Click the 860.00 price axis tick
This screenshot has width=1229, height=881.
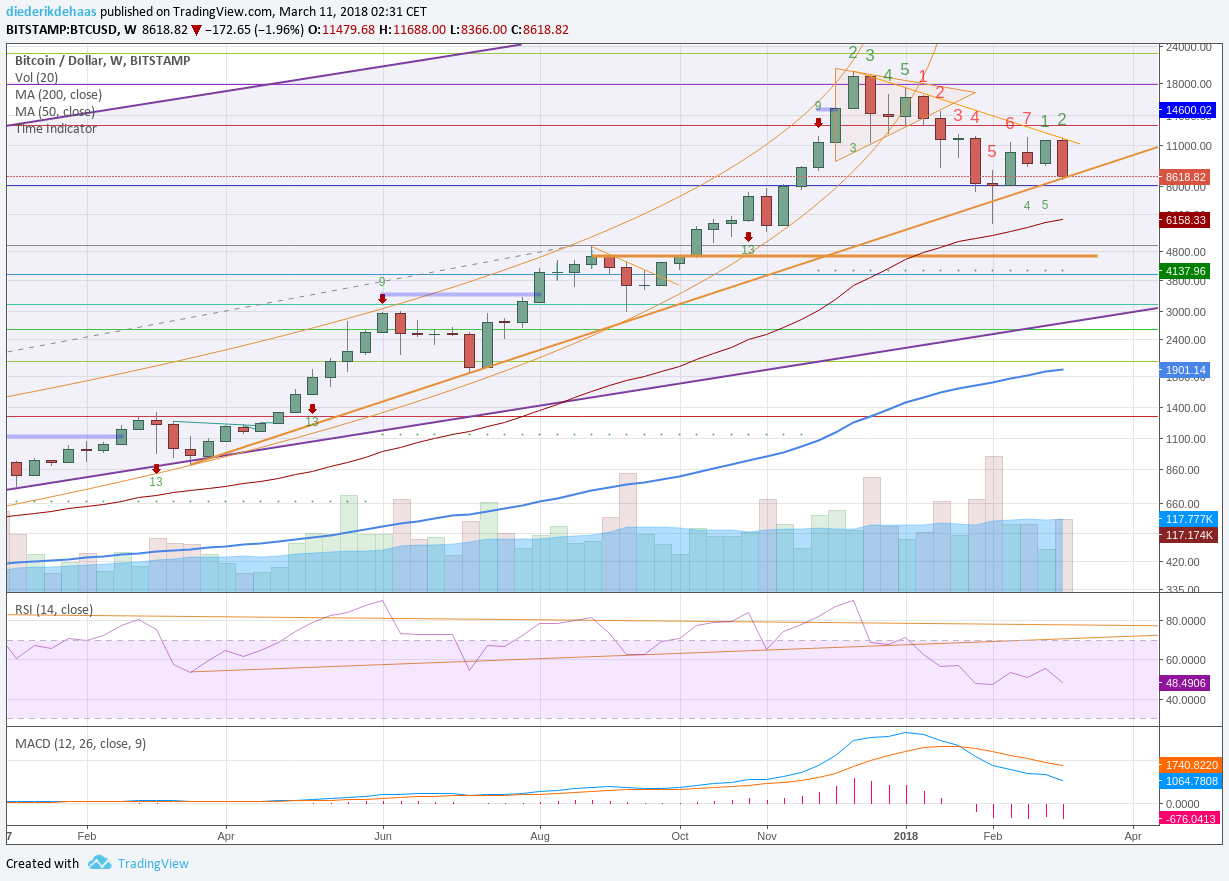(1184, 470)
